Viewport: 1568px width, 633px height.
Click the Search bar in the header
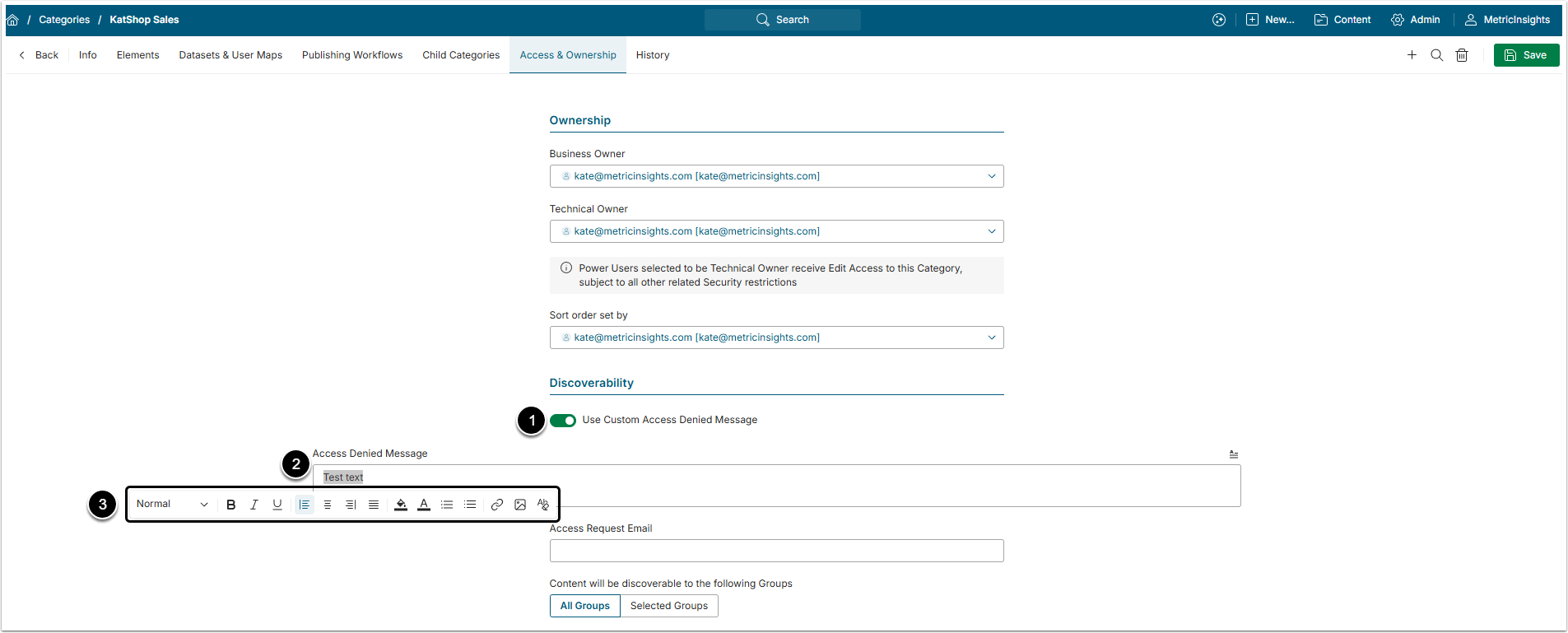(782, 20)
